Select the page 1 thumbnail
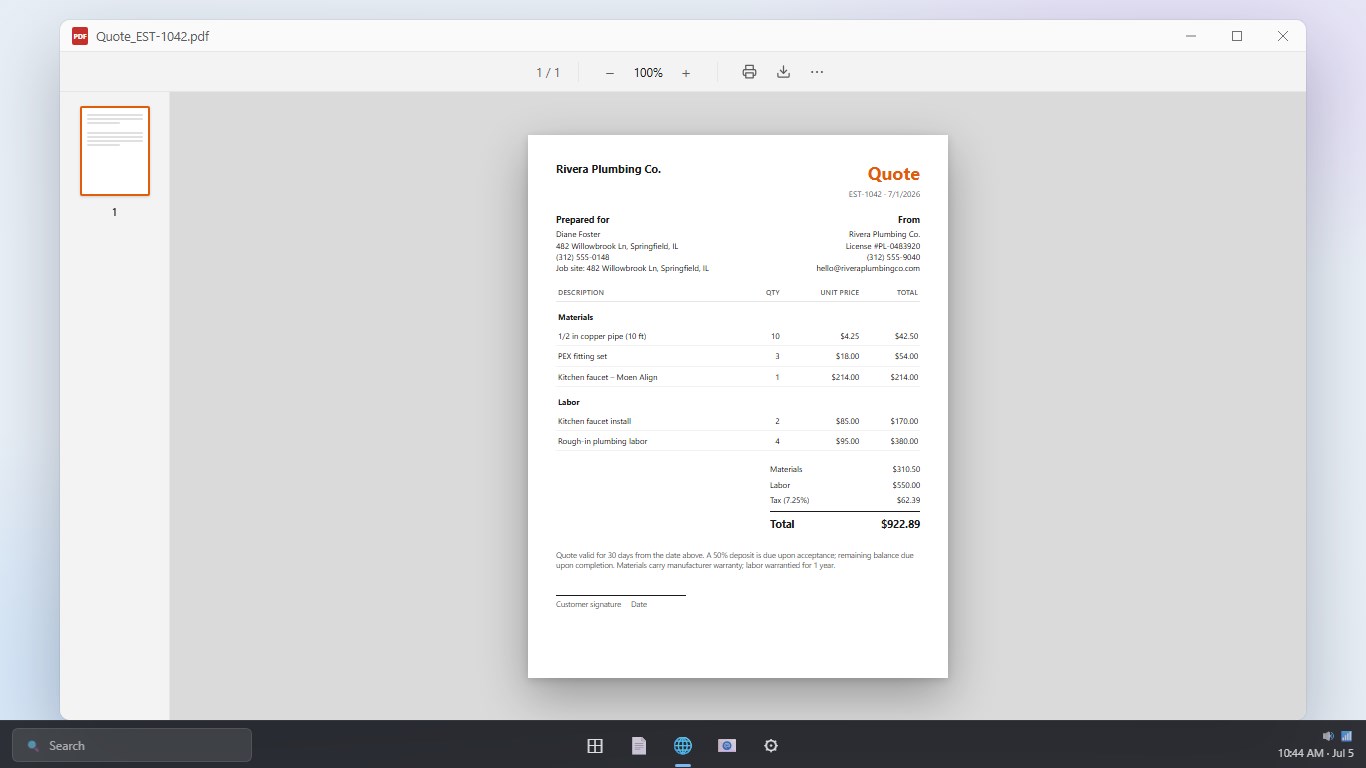This screenshot has height=768, width=1366. point(115,151)
